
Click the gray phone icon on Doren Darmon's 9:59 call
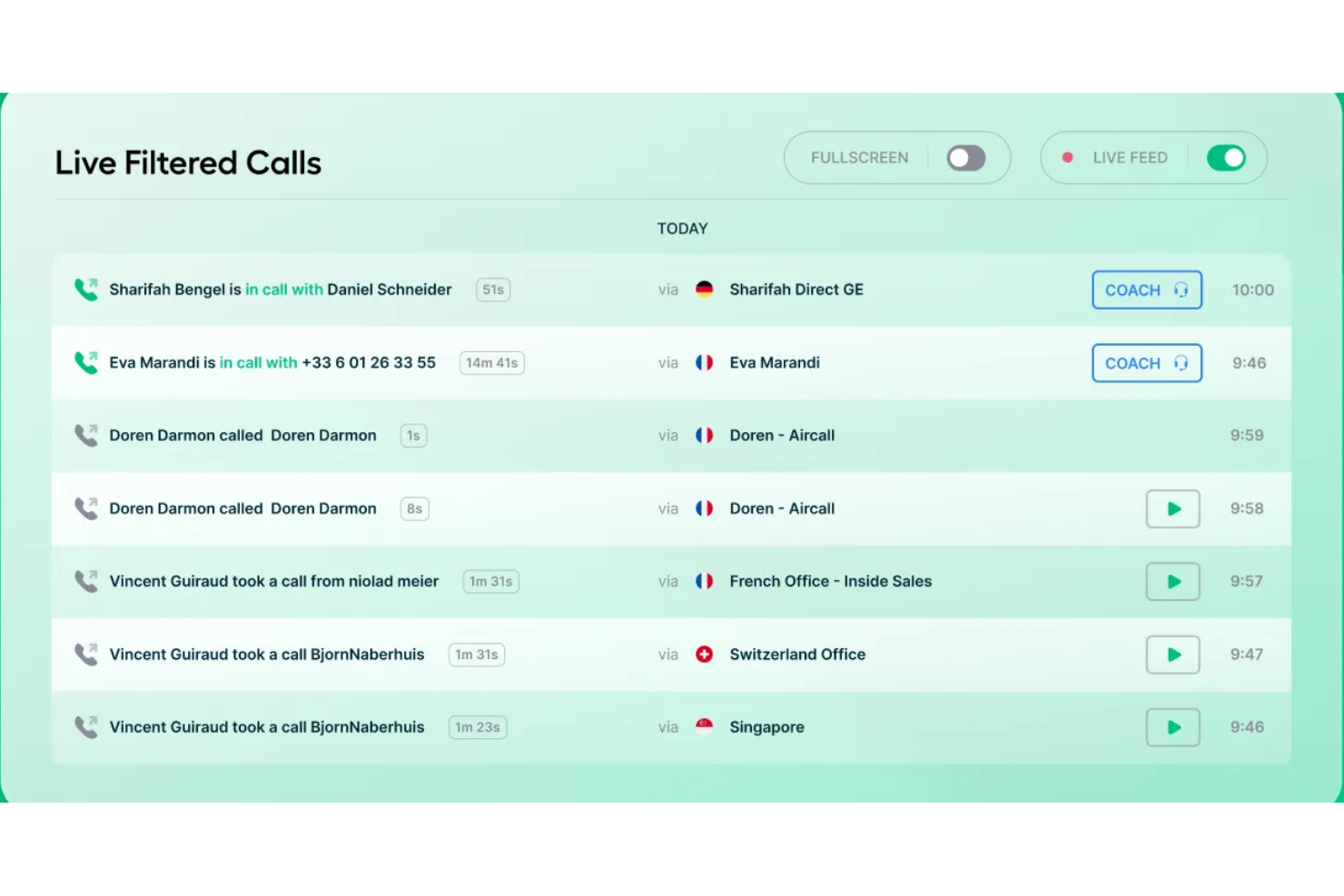tap(86, 435)
